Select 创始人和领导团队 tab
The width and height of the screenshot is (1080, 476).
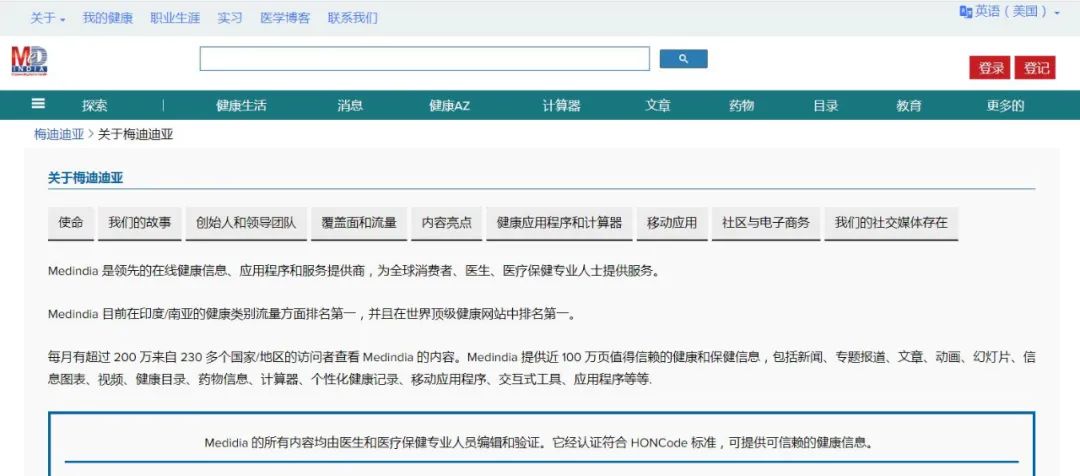click(246, 223)
